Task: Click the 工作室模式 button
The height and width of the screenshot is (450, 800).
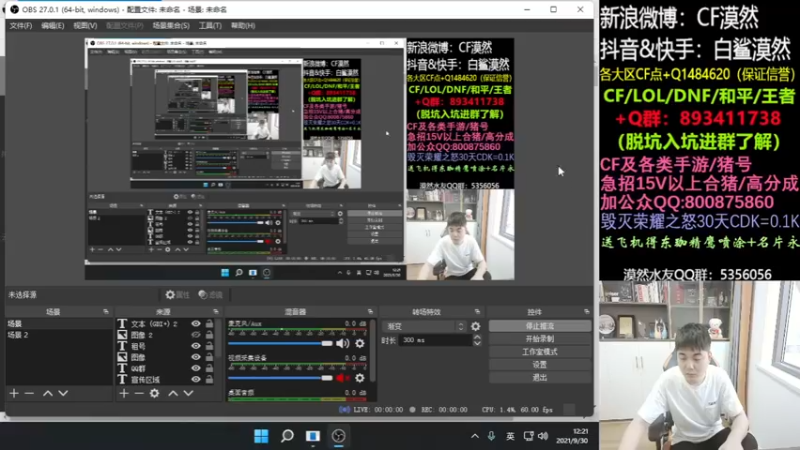Action: tap(540, 352)
